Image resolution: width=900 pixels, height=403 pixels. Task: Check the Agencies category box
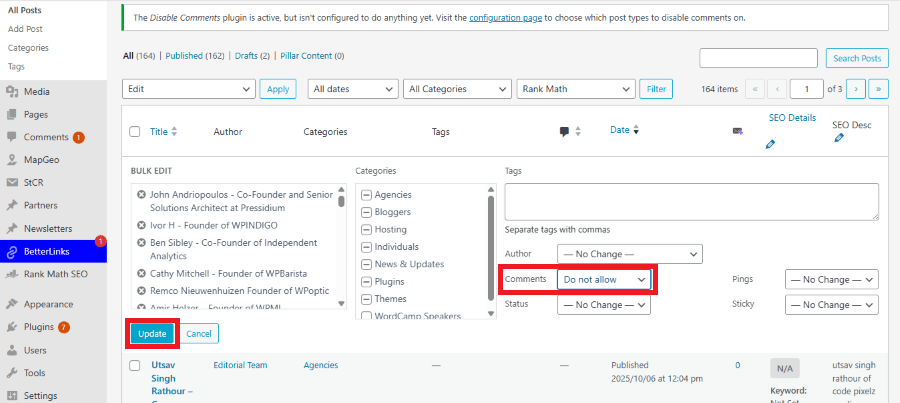point(366,195)
